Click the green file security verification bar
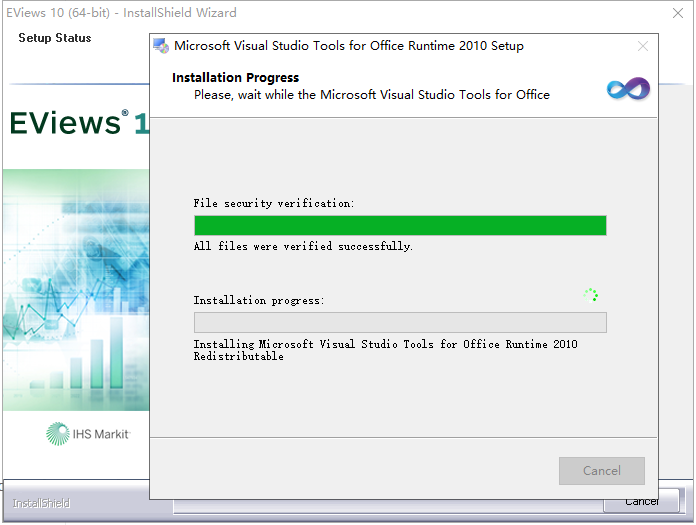This screenshot has width=696, height=525. [x=400, y=225]
